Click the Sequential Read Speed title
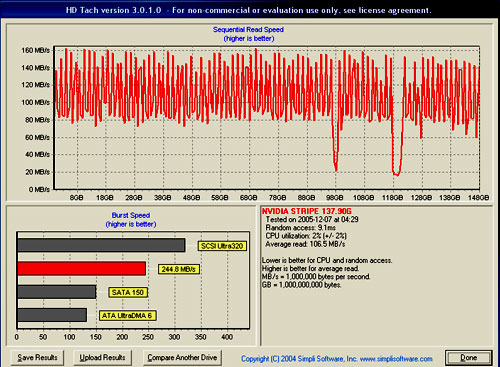 248,30
